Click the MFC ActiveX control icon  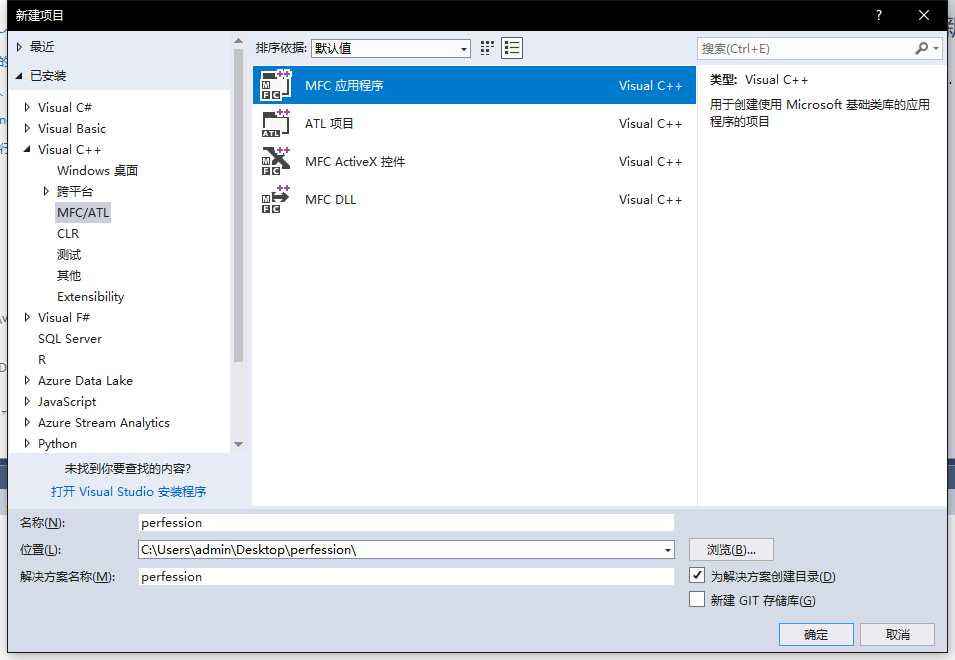tap(275, 161)
